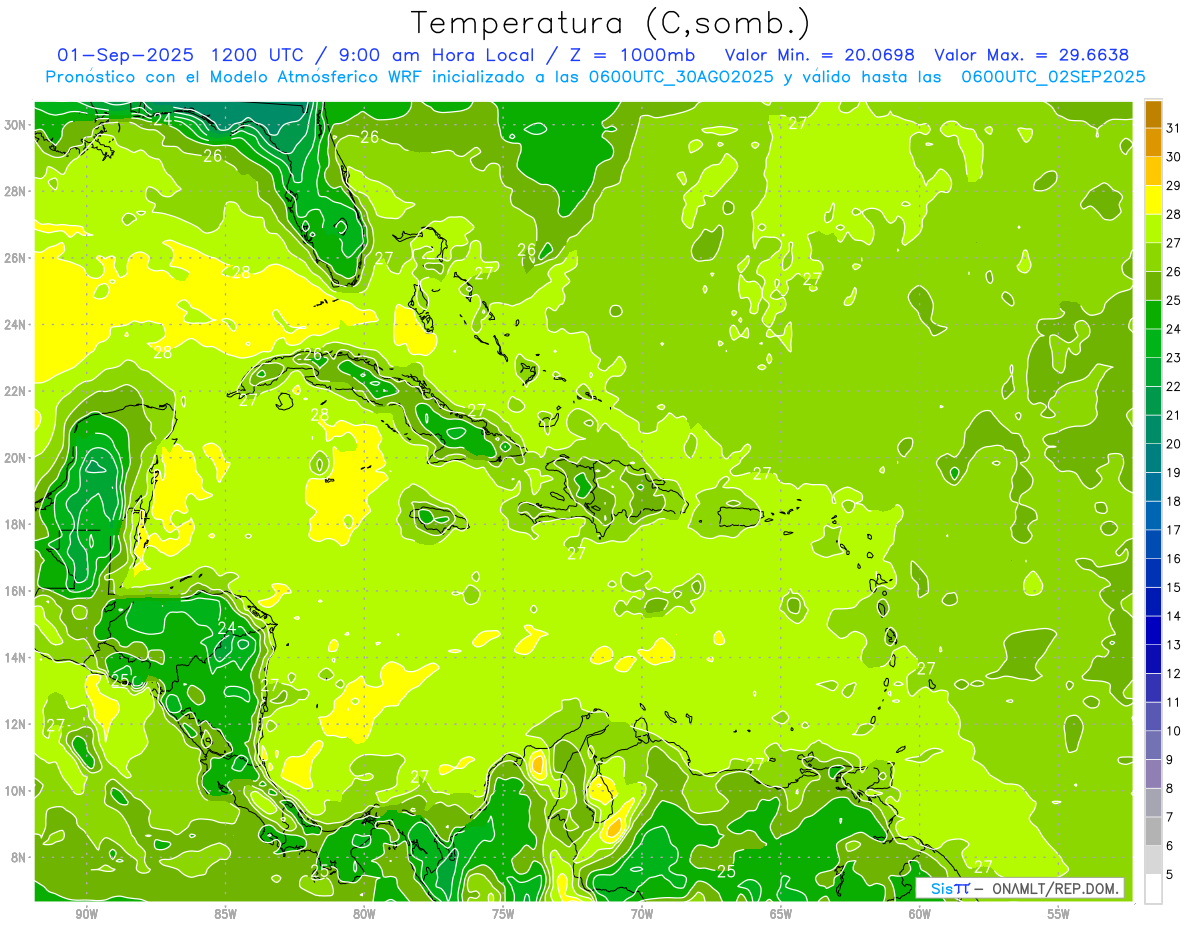The height and width of the screenshot is (927, 1200).
Task: Click the color bar label 31
Action: pos(1174,127)
